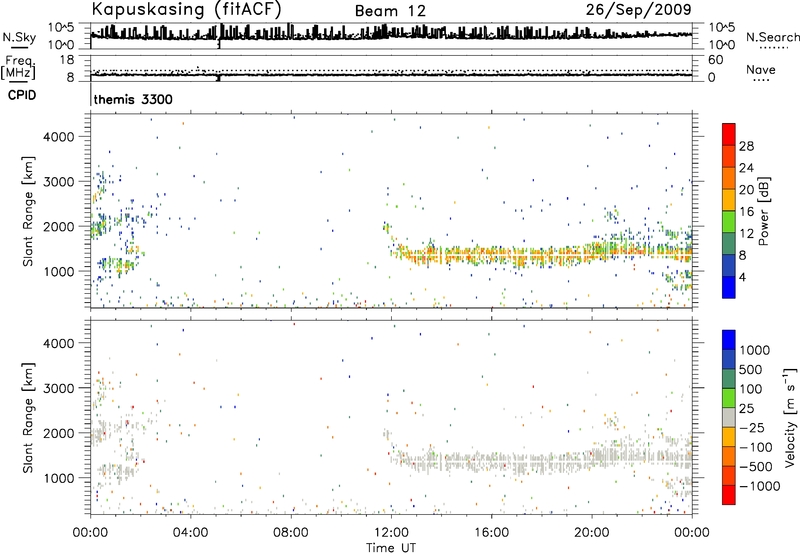Click the 4000 tick in power panel
This screenshot has height=554, width=800.
pyautogui.click(x=59, y=137)
